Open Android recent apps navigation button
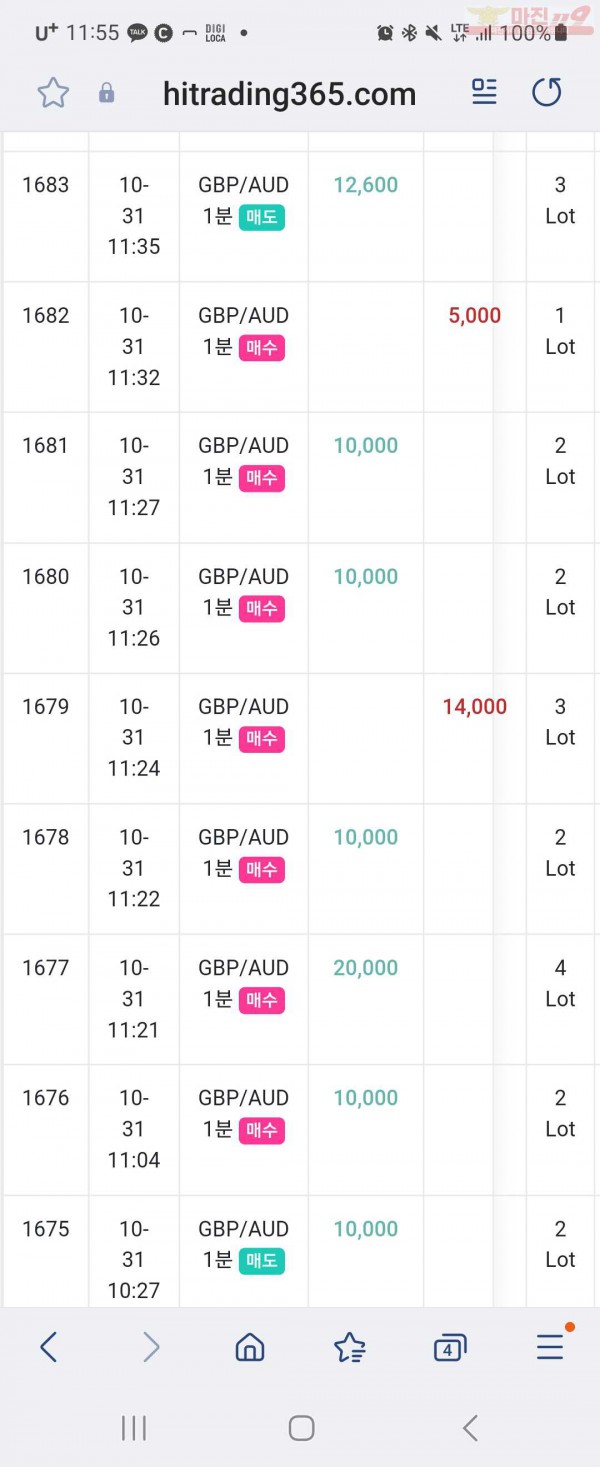 pos(133,1428)
